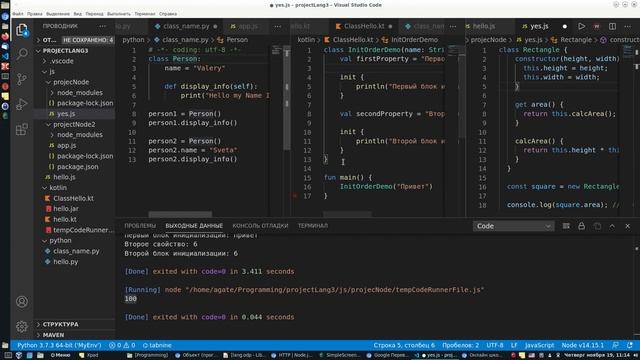The width and height of the screenshot is (640, 360).
Task: Toggle output scroll lock
Action: tap(581, 226)
